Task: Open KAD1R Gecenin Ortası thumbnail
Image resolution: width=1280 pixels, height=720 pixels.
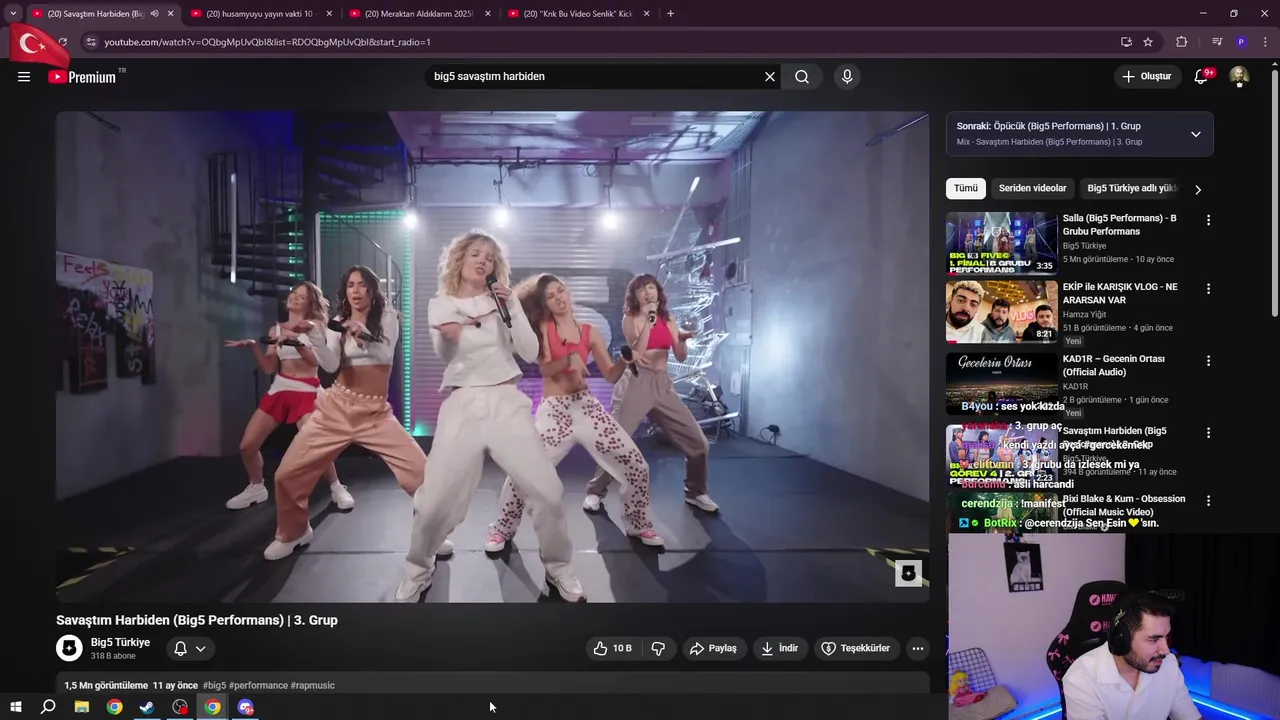Action: [x=1002, y=383]
